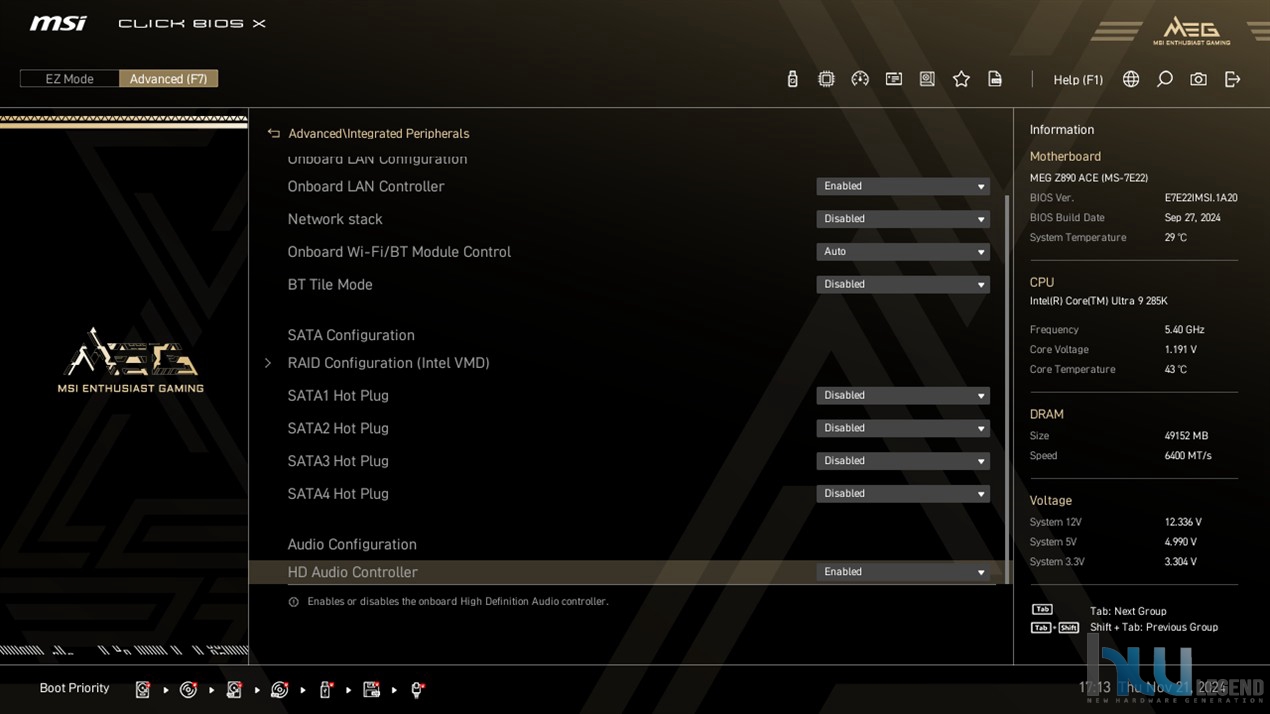
Task: Click the profile document icon in toolbar
Action: (995, 79)
